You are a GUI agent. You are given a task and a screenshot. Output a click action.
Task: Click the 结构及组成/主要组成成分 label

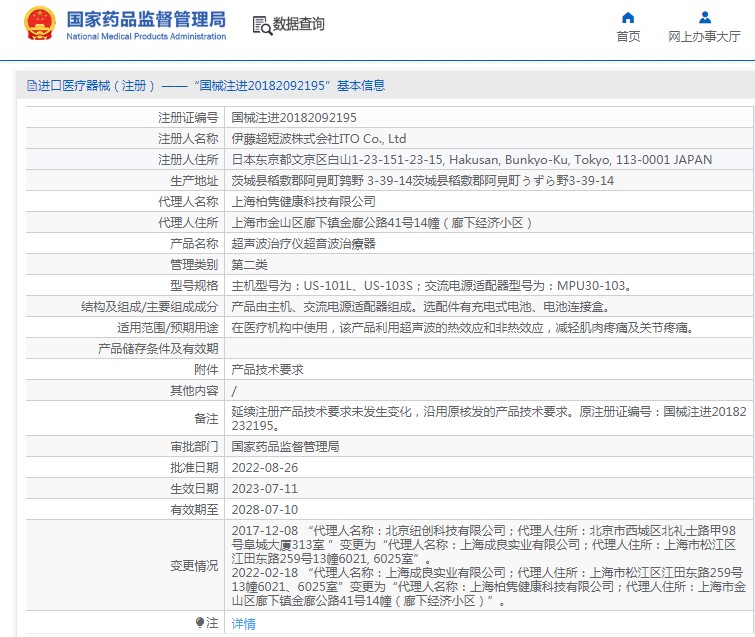point(150,307)
